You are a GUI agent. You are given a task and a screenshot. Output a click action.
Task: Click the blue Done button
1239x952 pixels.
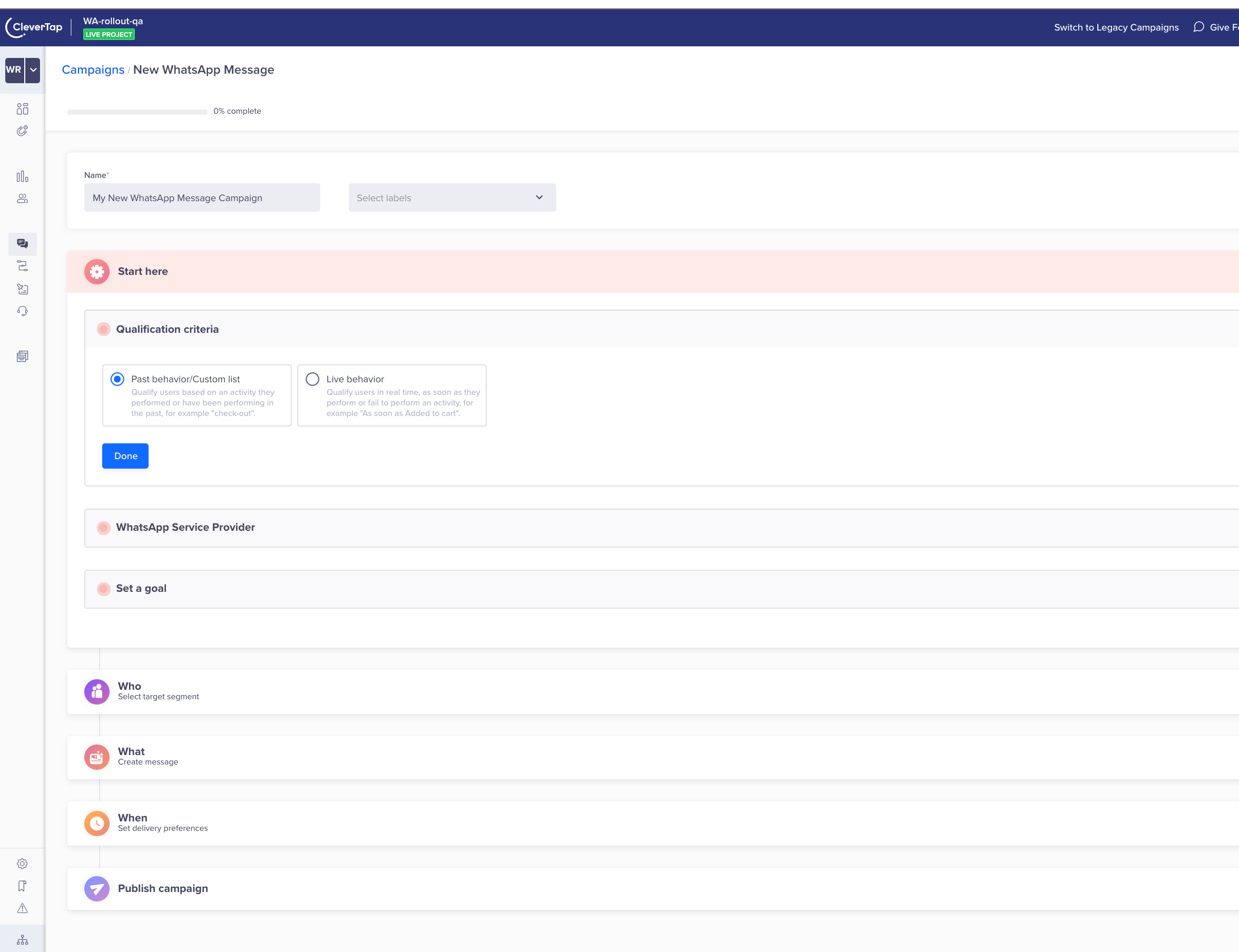[125, 456]
